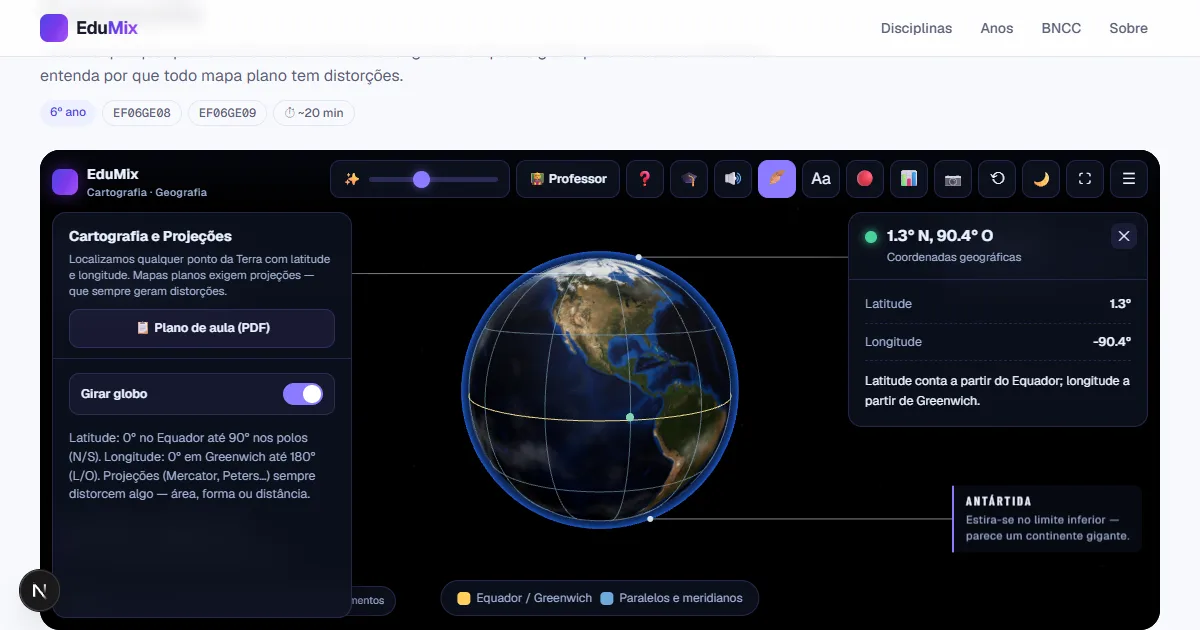Click the Coordenadas geográficas subtitle

pos(954,257)
